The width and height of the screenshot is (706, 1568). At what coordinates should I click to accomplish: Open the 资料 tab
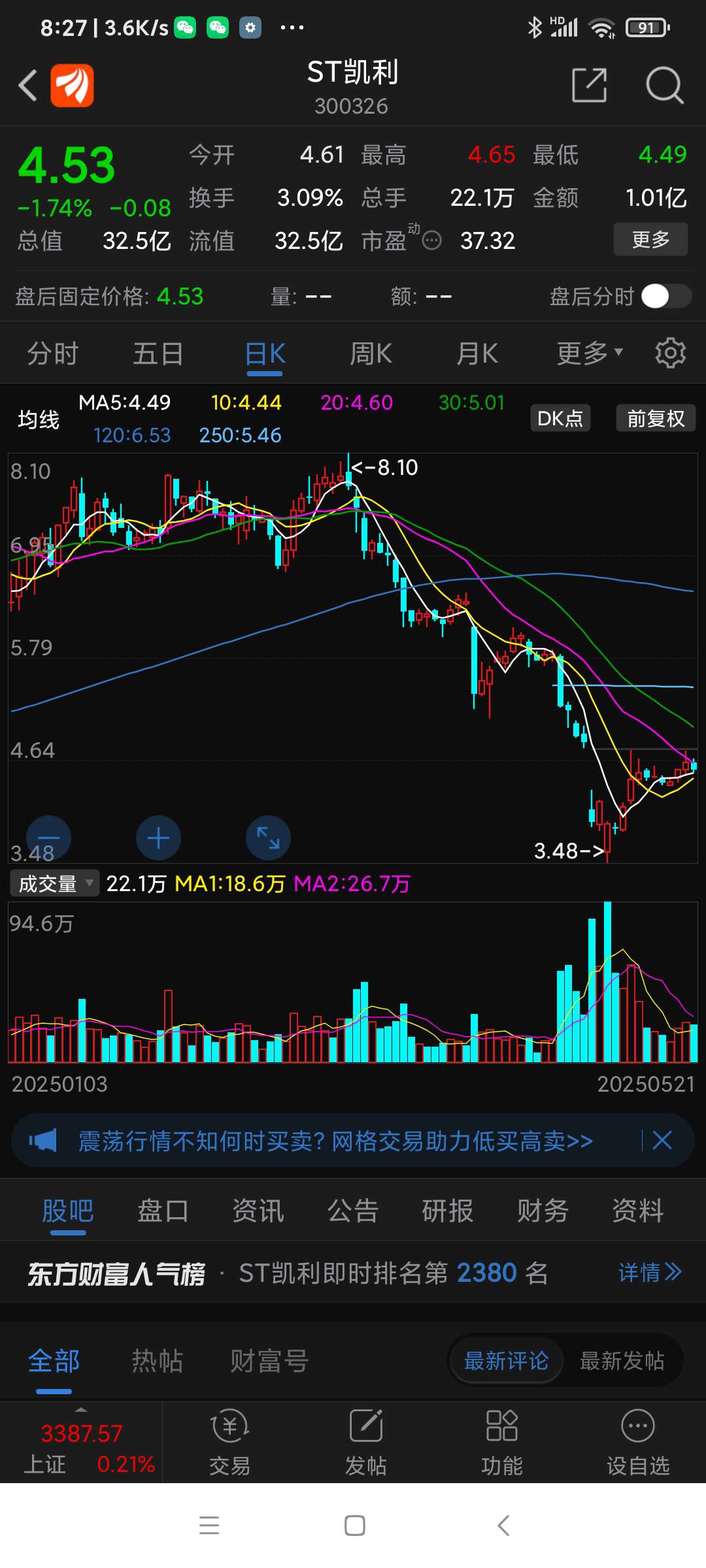[x=638, y=1211]
